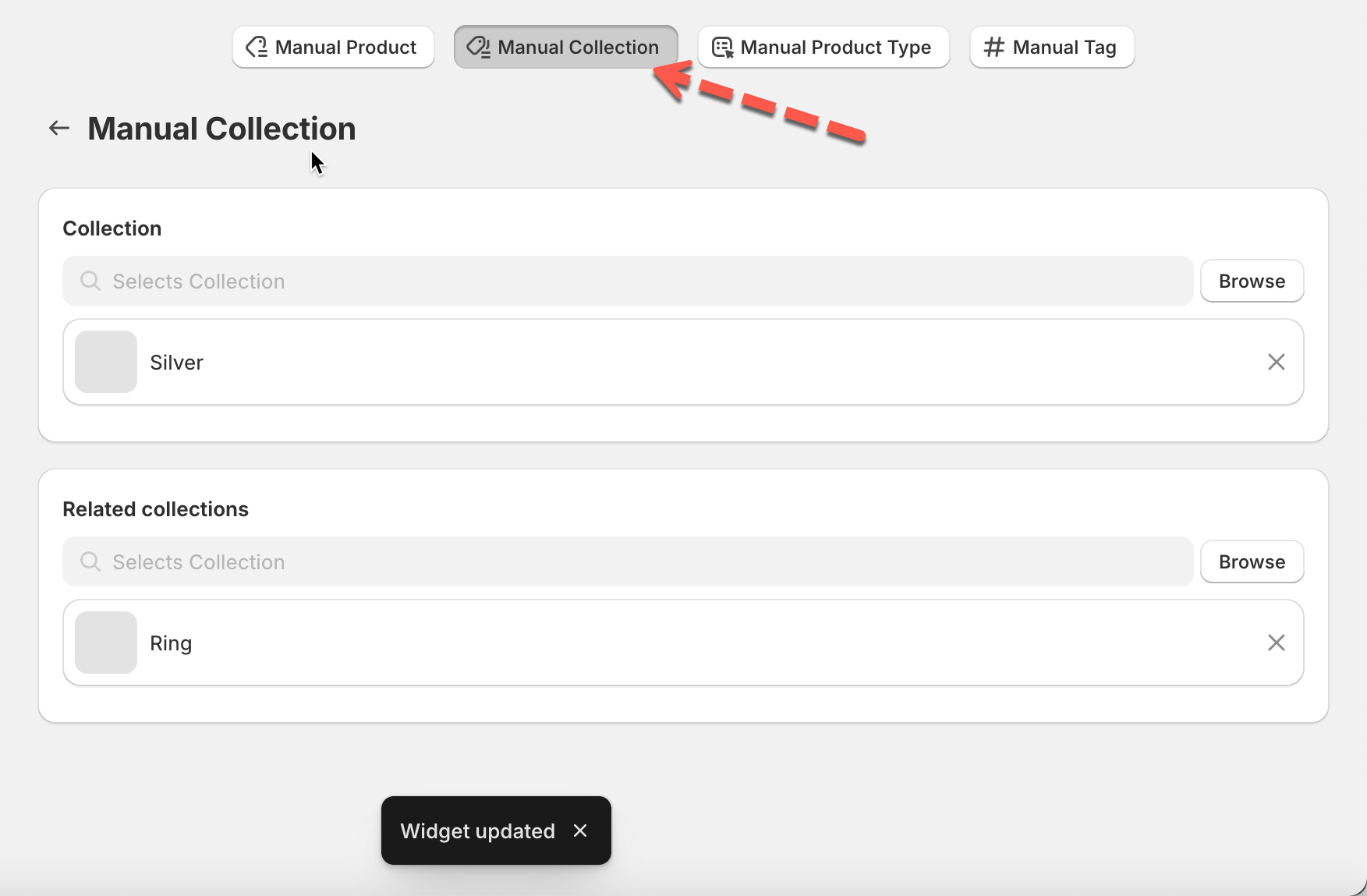Select the Ring collection name
This screenshot has height=896, width=1367.
[171, 643]
